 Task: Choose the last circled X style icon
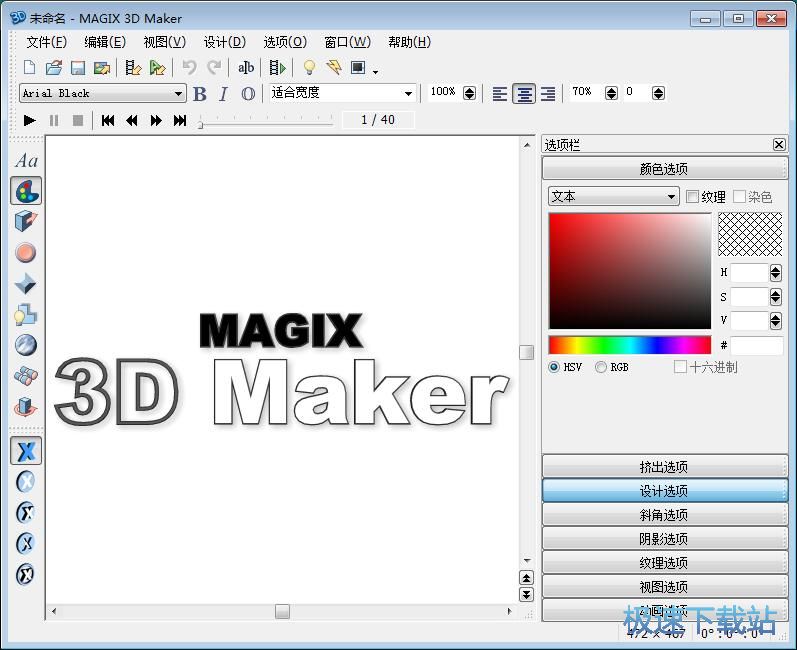25,574
